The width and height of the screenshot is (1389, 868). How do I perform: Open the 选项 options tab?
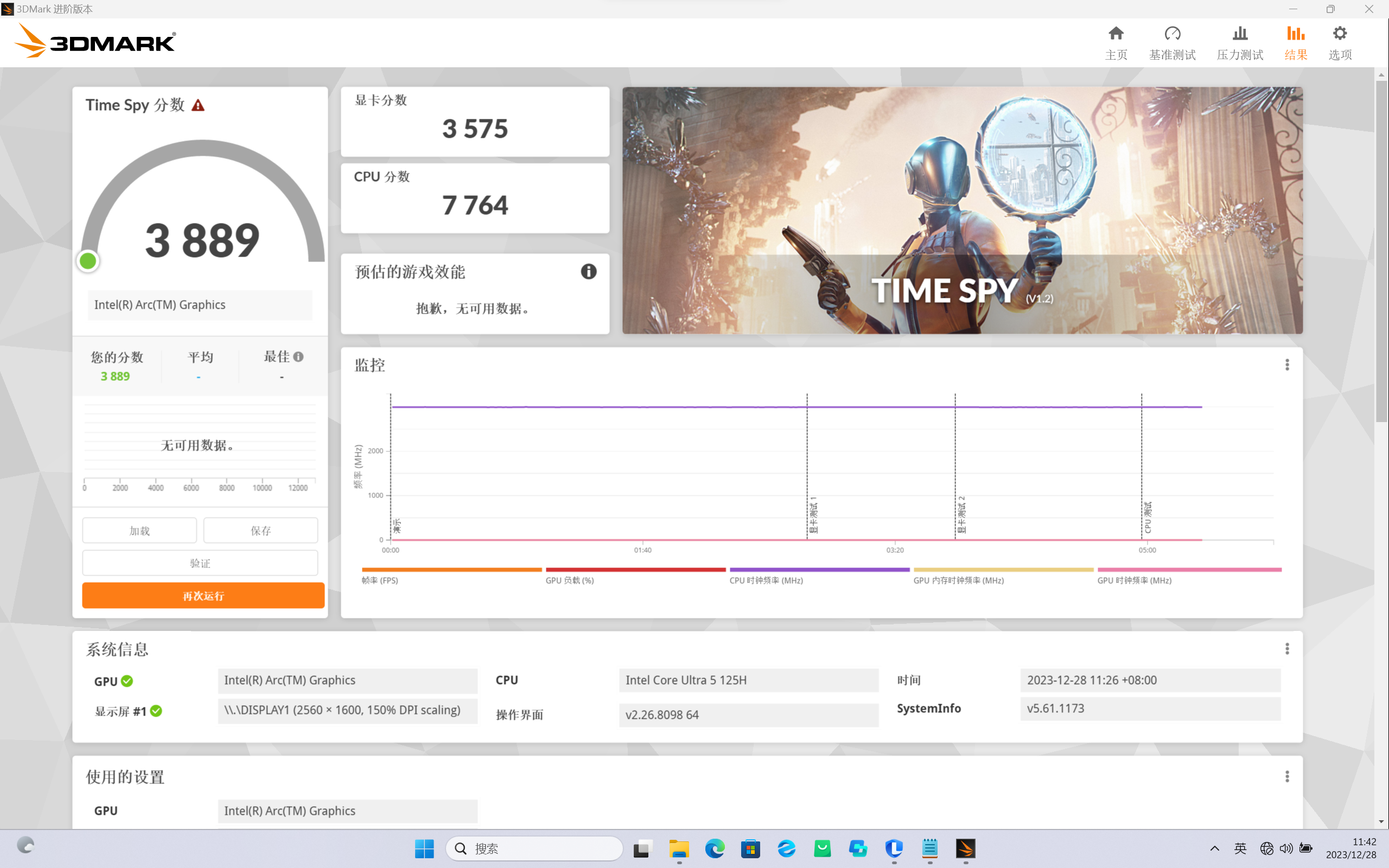click(1340, 43)
